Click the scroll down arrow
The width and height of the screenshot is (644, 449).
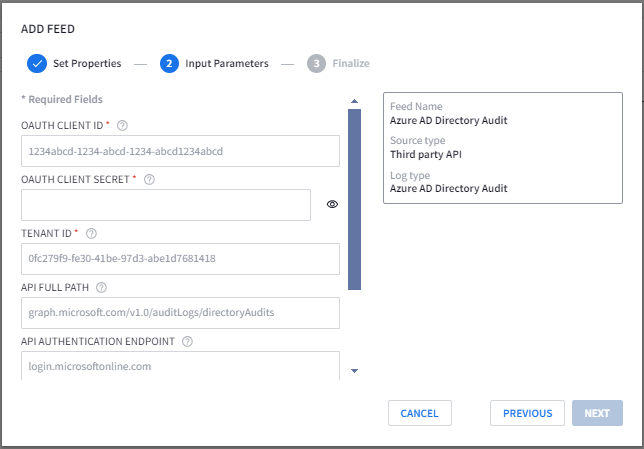coord(354,371)
